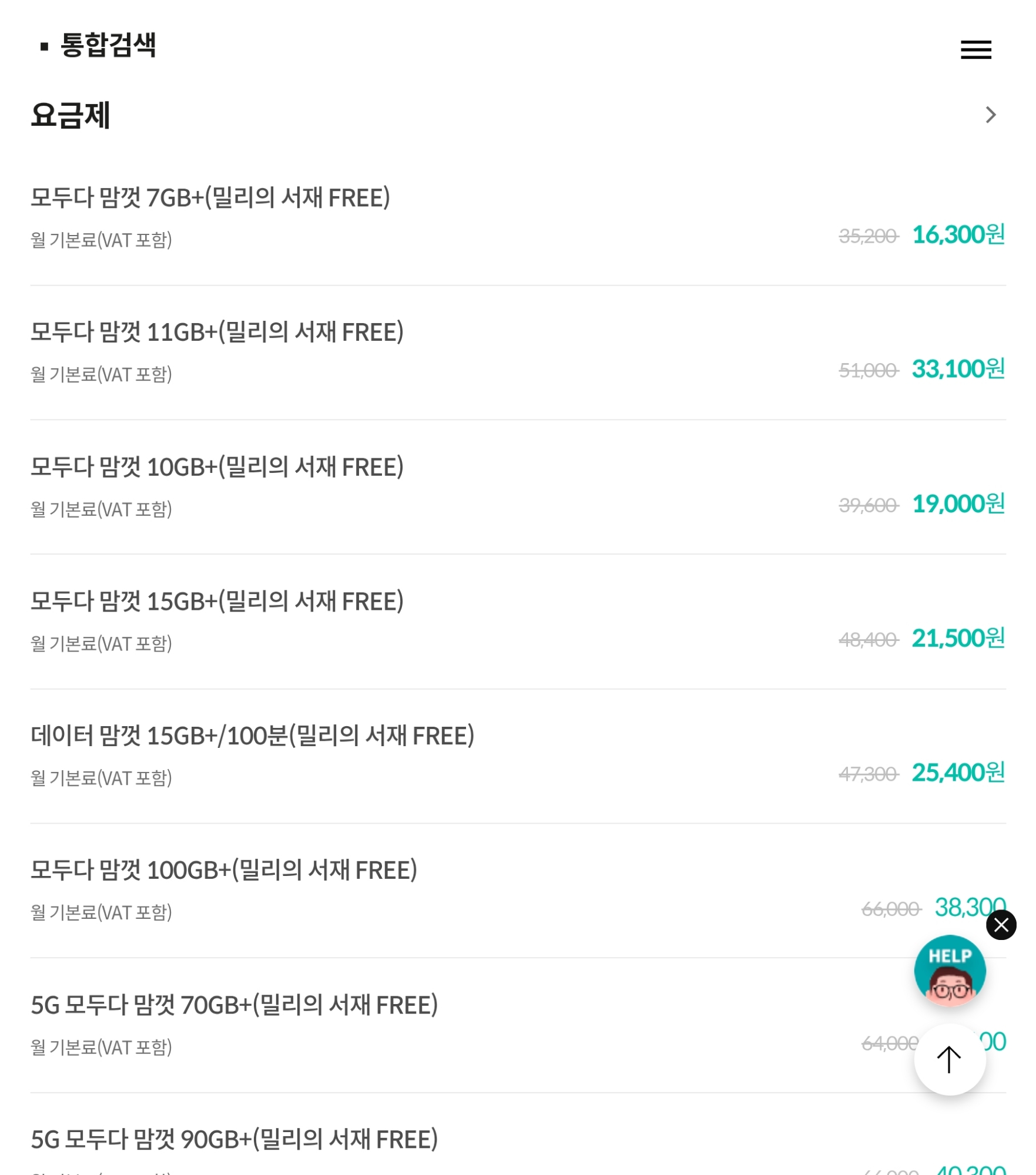
Task: View the 모두다 맘껏 100GB+ plan
Action: (223, 871)
